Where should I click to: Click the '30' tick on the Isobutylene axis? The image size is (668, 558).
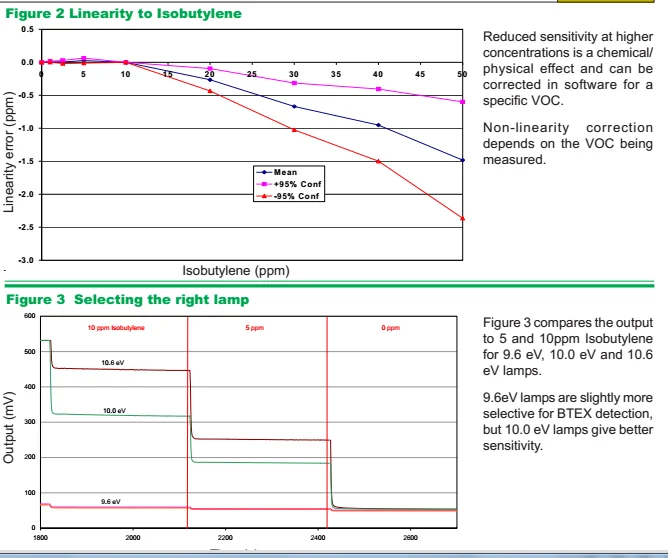coord(294,74)
